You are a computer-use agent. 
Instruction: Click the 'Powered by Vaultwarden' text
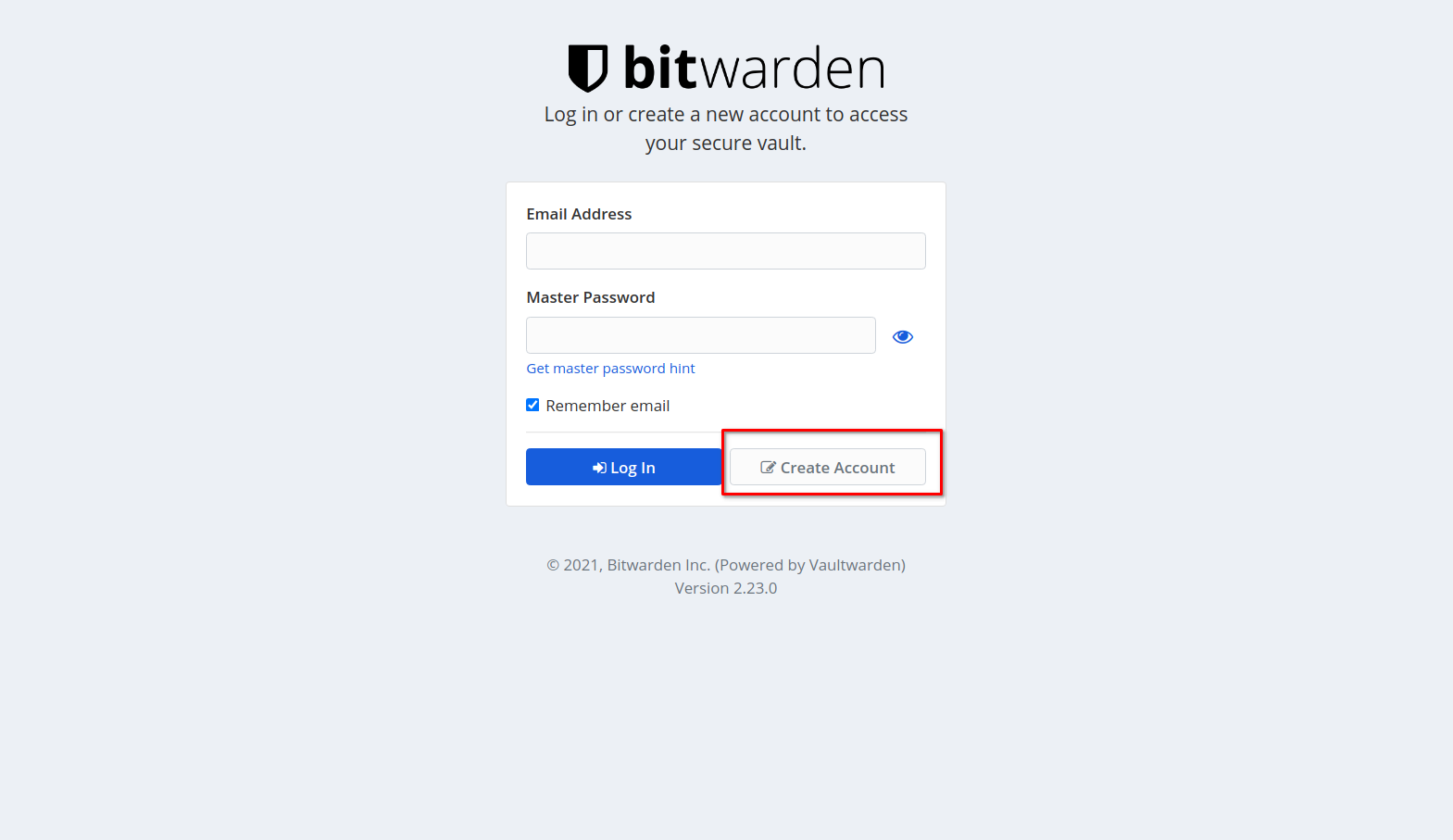point(810,565)
